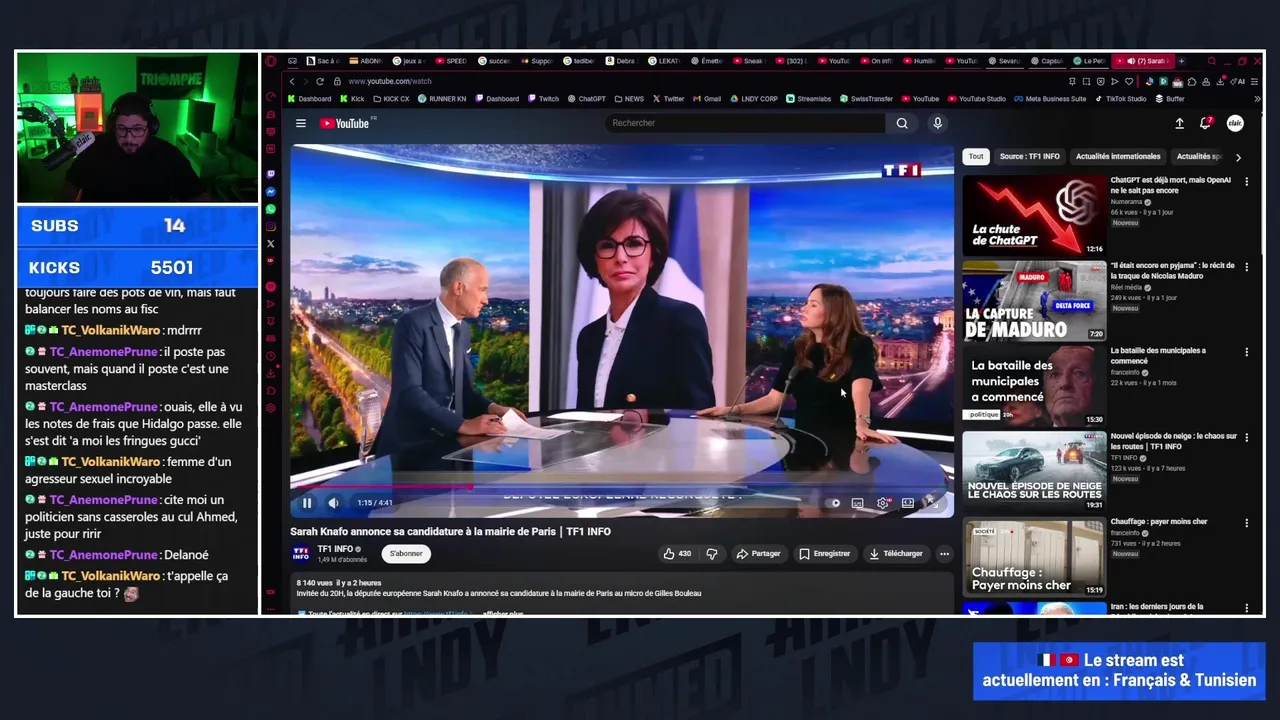The image size is (1280, 720).
Task: Go back with the browser back arrow
Action: coord(292,81)
